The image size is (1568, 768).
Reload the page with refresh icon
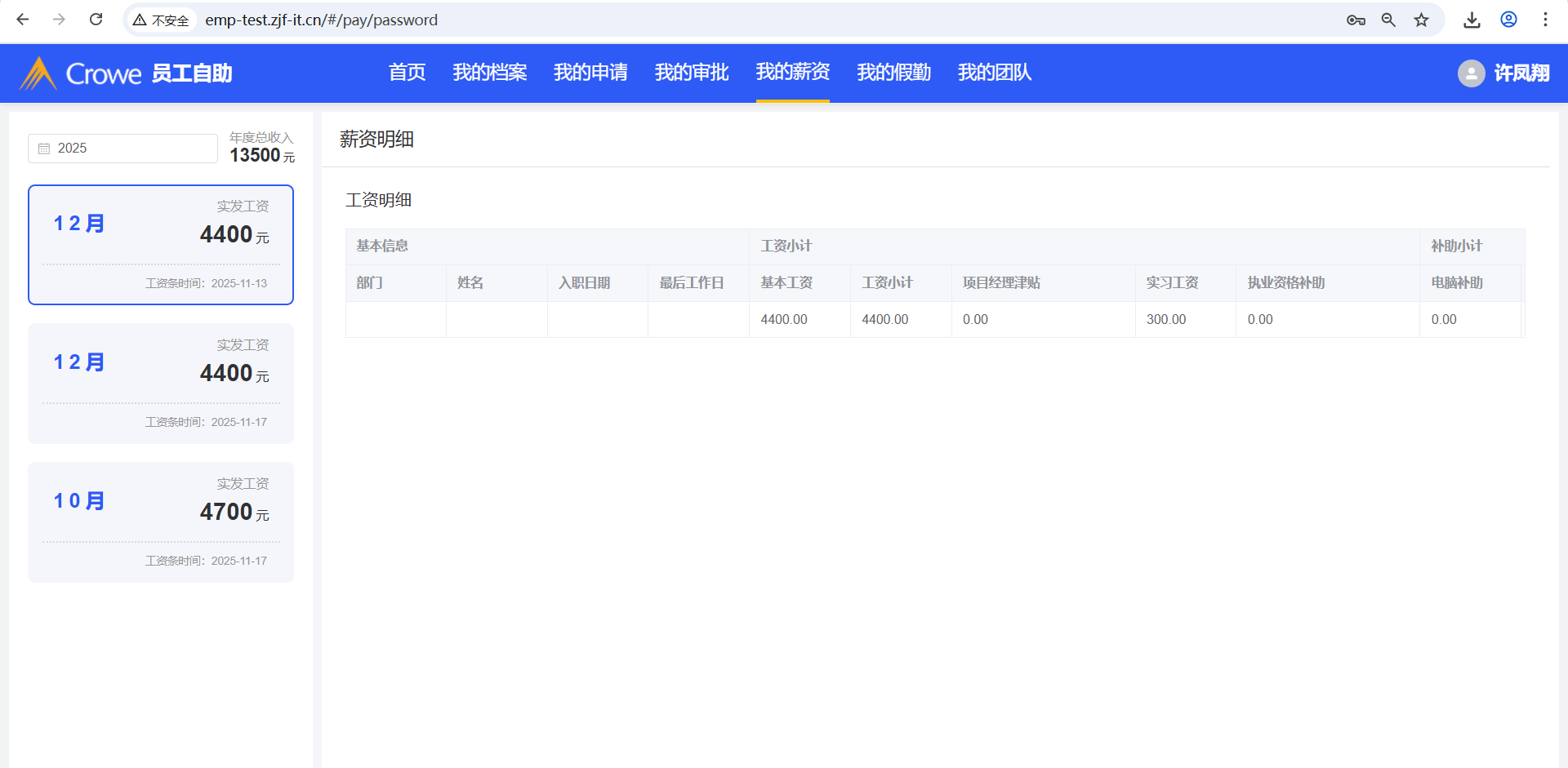(x=96, y=20)
